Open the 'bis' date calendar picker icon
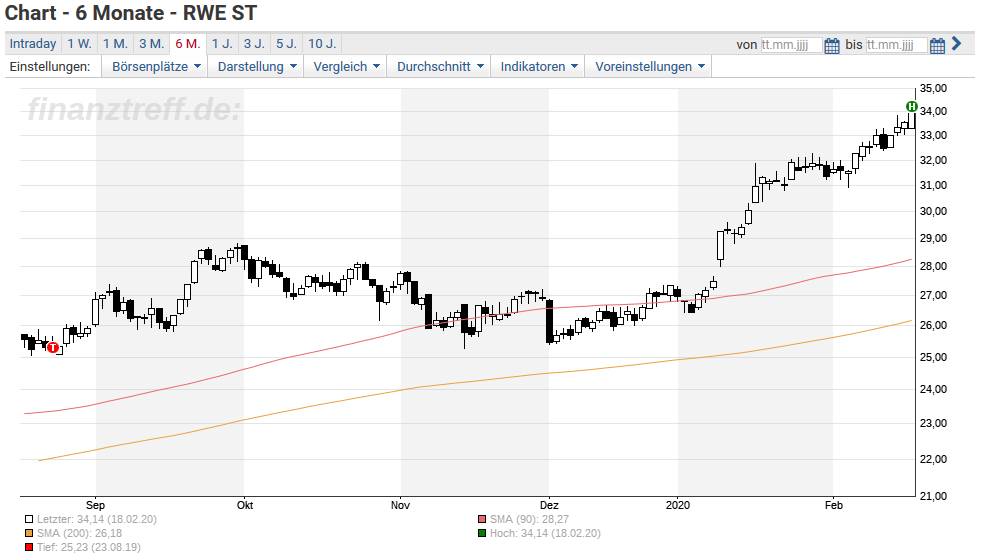The height and width of the screenshot is (560, 981). 937,45
